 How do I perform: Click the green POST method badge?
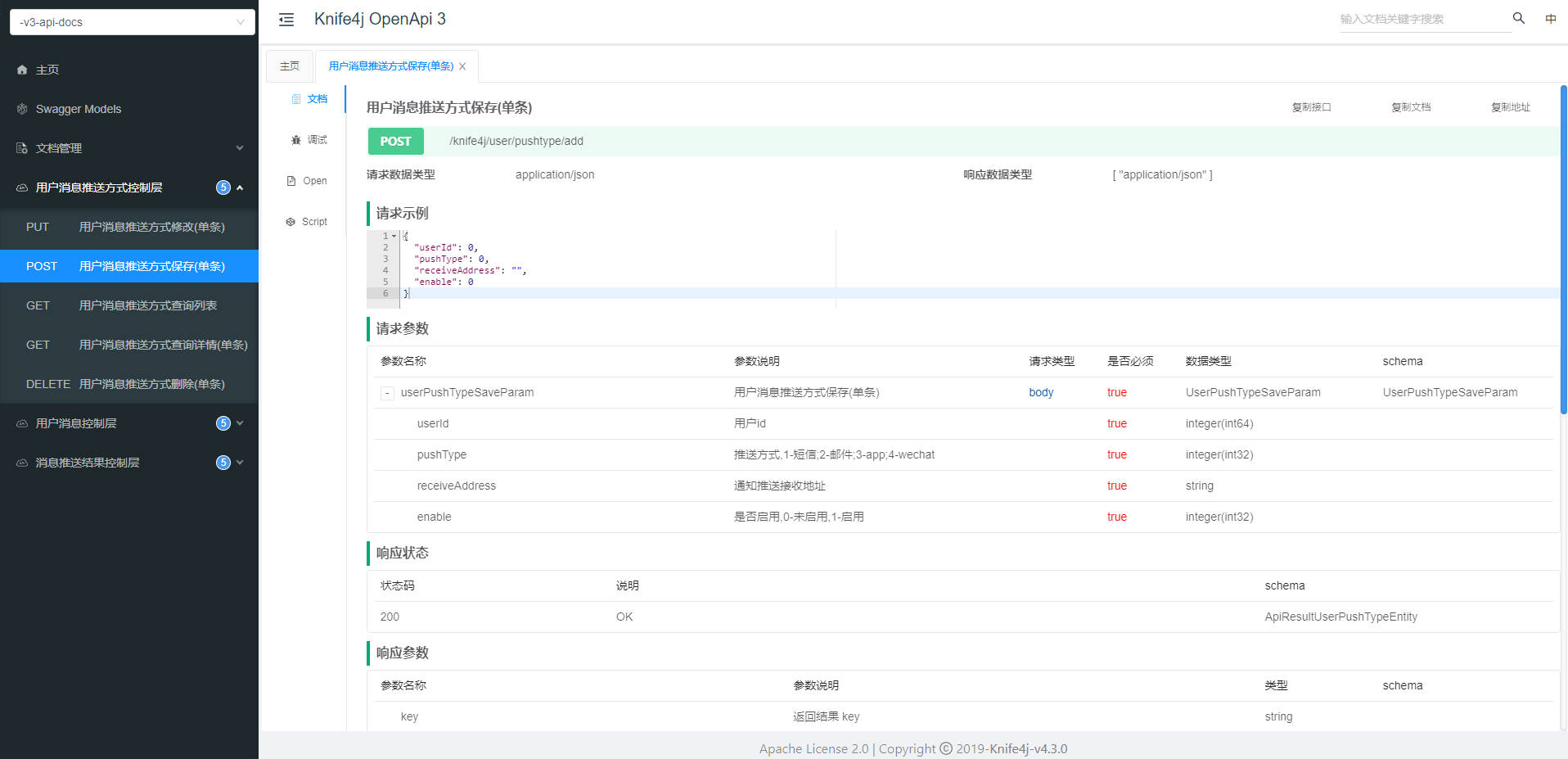click(x=396, y=141)
